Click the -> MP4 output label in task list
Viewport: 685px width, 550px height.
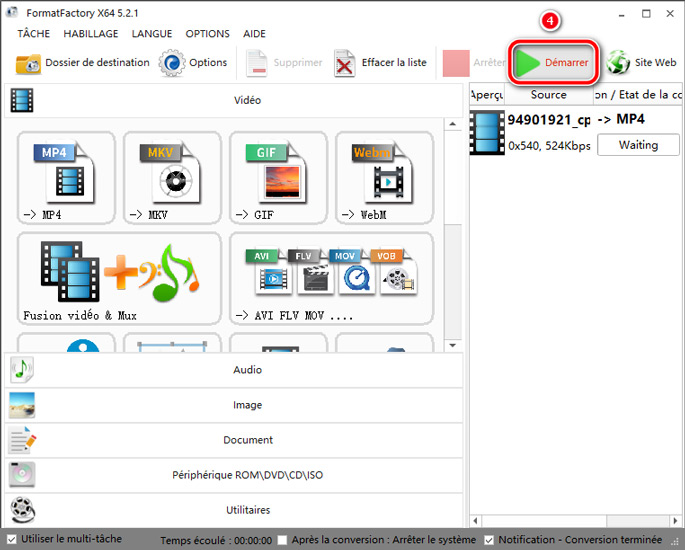tap(621, 119)
